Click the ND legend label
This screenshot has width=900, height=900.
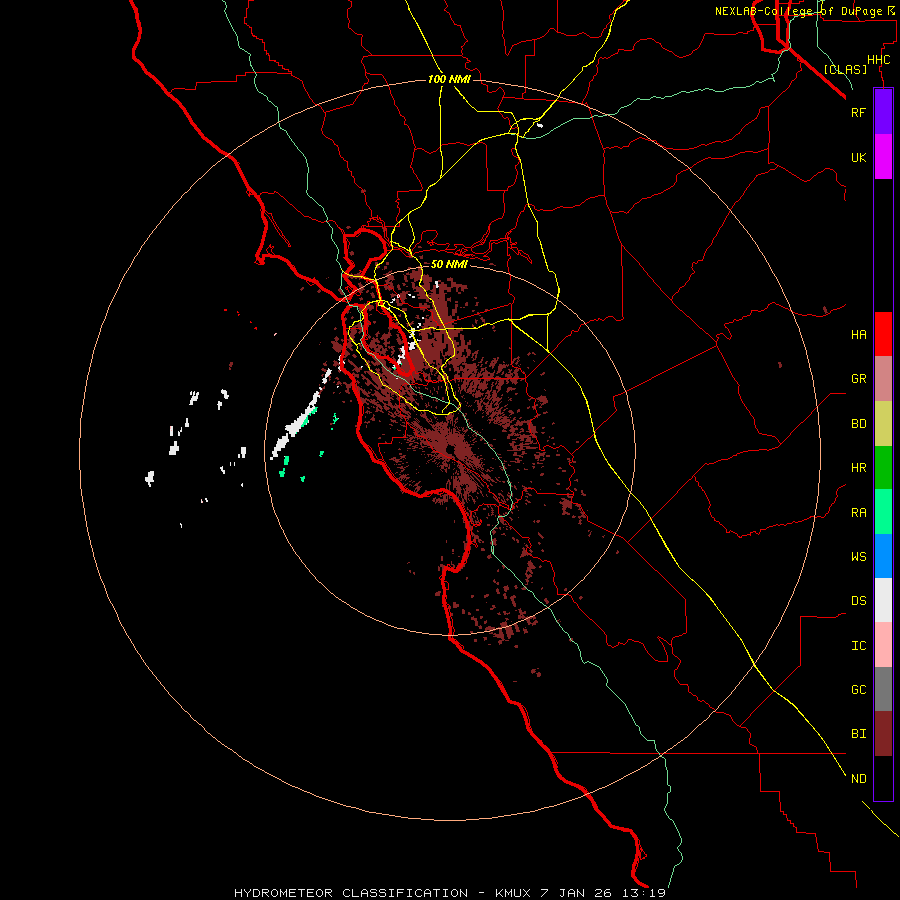tap(858, 779)
